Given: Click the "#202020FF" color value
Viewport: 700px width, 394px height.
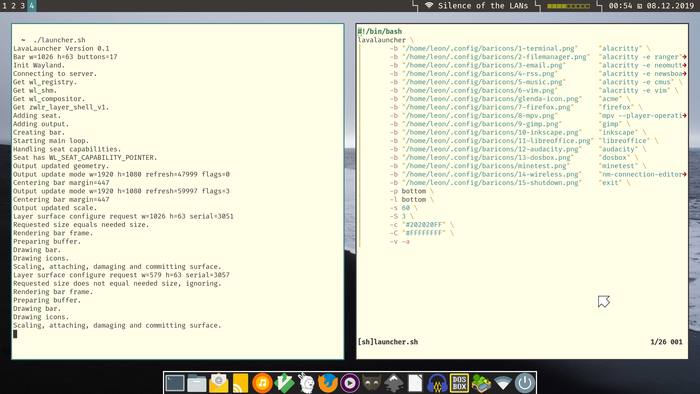Looking at the screenshot, I should click(424, 224).
